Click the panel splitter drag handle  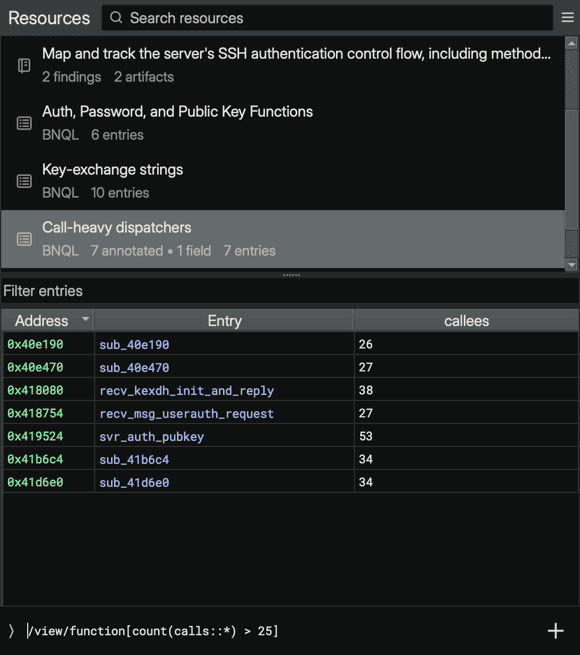(291, 275)
